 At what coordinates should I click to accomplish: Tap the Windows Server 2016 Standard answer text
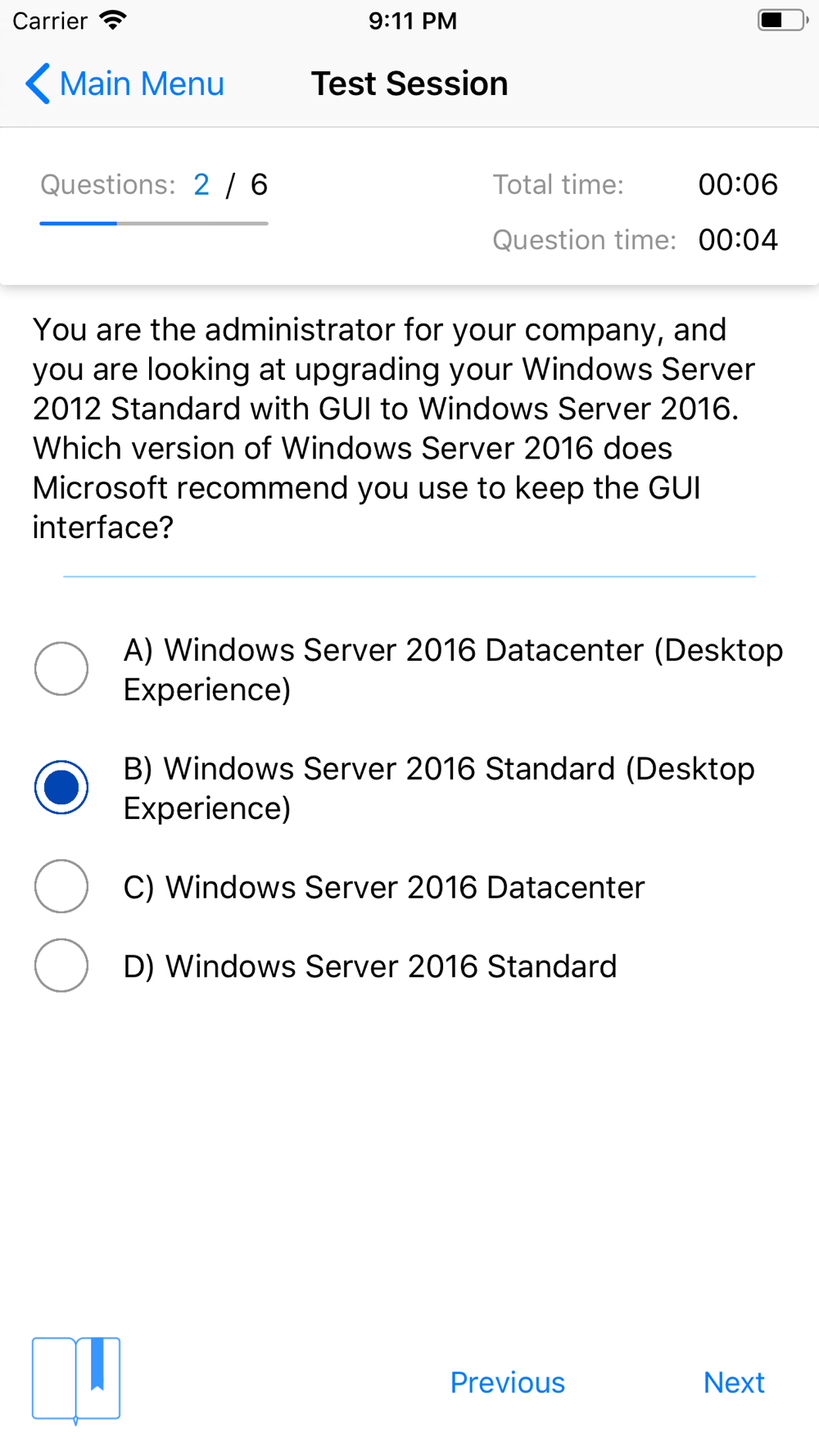click(x=370, y=966)
